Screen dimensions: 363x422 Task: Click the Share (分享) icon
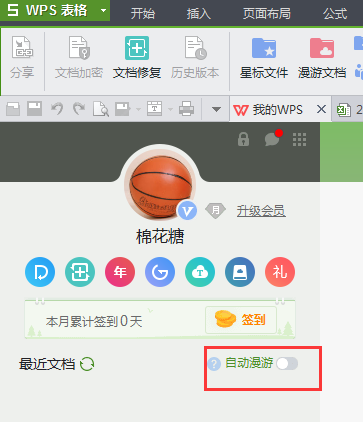[22, 57]
